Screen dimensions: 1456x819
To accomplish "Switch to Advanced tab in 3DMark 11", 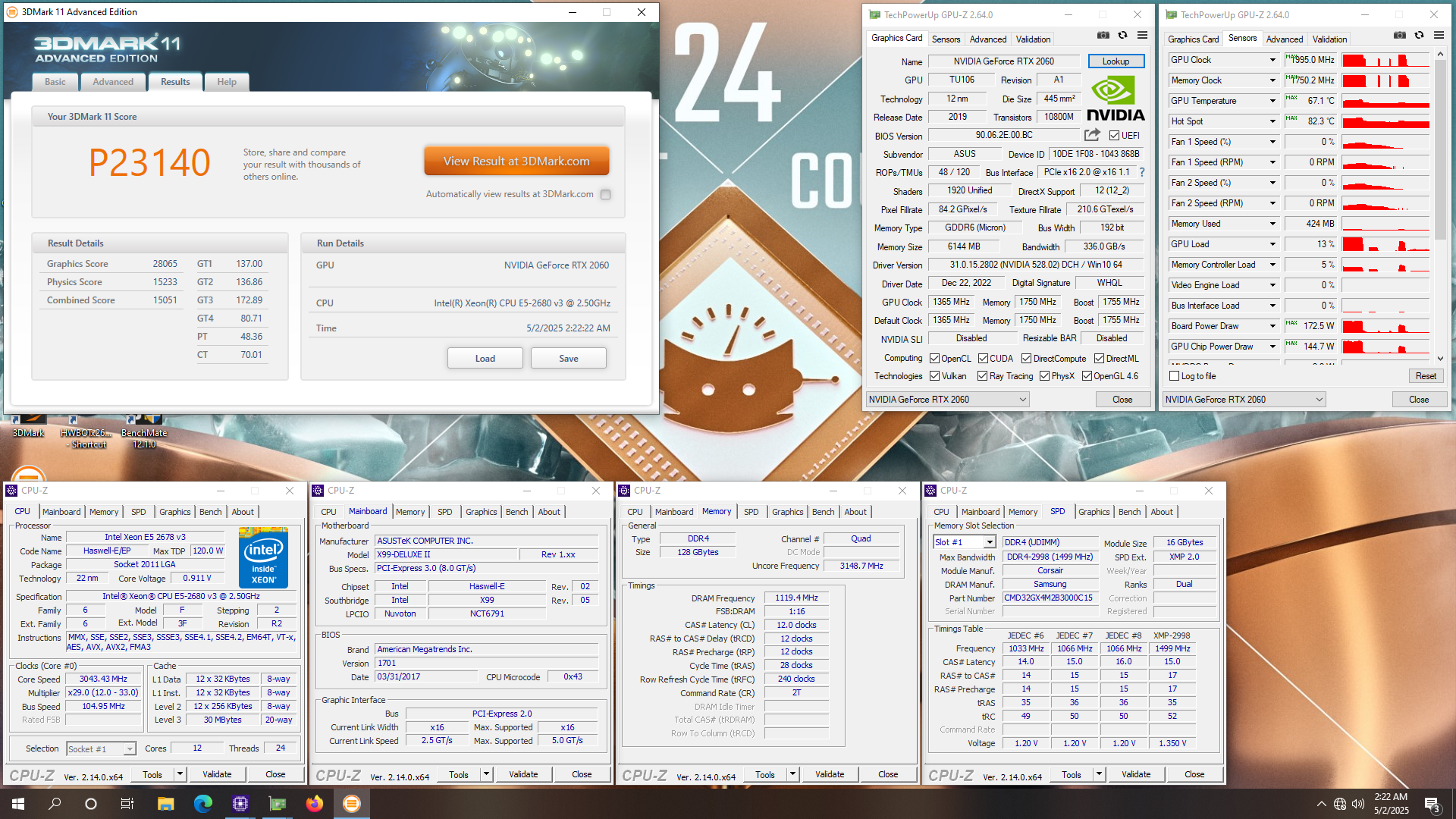I will tap(113, 82).
